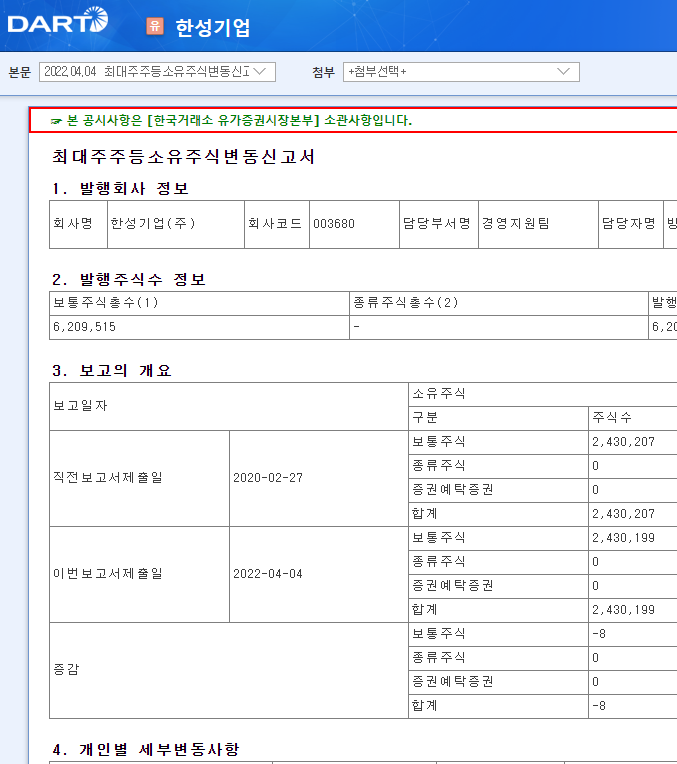Viewport: 677px width, 764px height.
Task: Select company code 003680
Action: coord(334,224)
